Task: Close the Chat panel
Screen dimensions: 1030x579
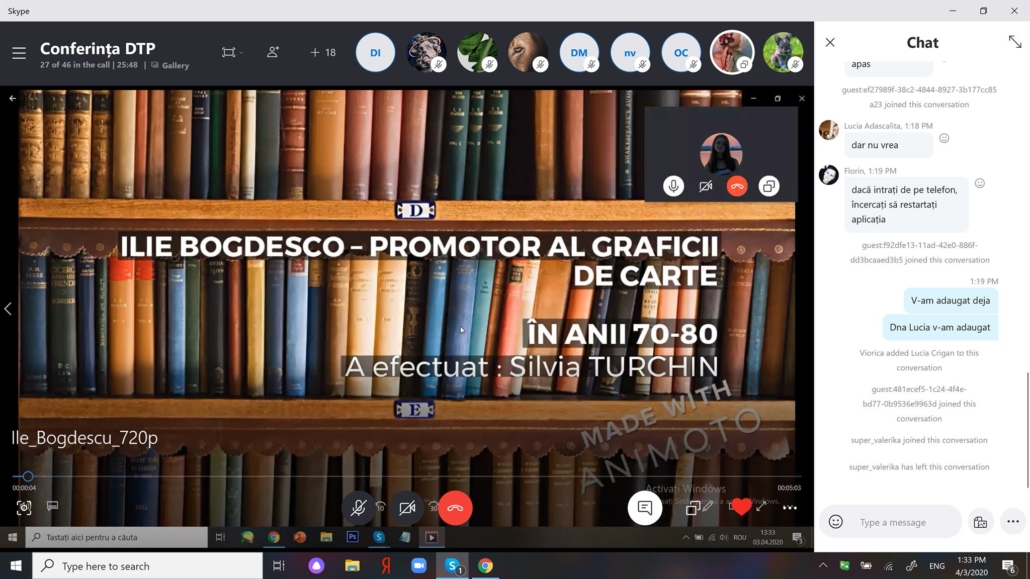Action: pos(830,43)
